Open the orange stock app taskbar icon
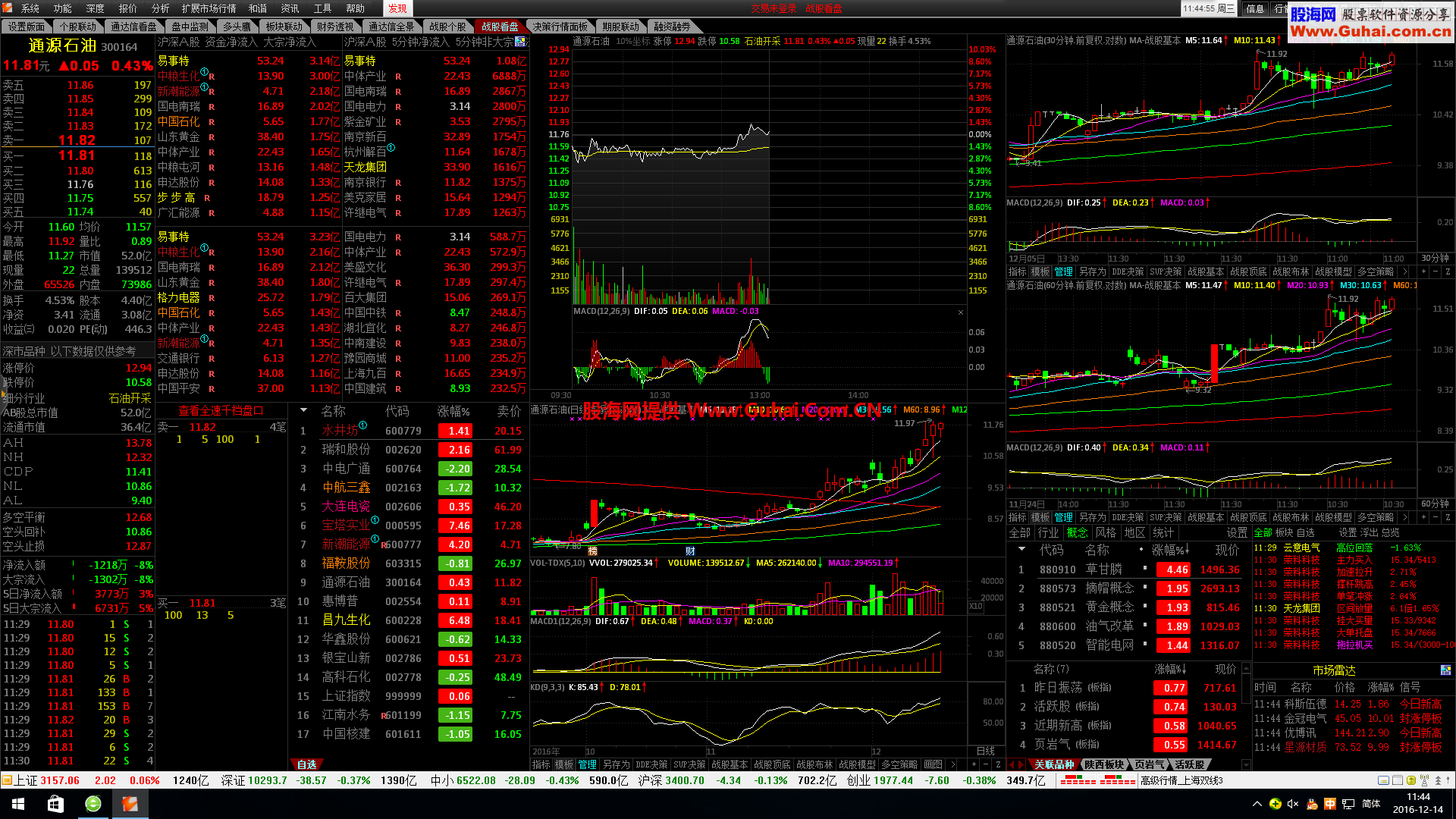Viewport: 1456px width, 819px height. coord(130,804)
